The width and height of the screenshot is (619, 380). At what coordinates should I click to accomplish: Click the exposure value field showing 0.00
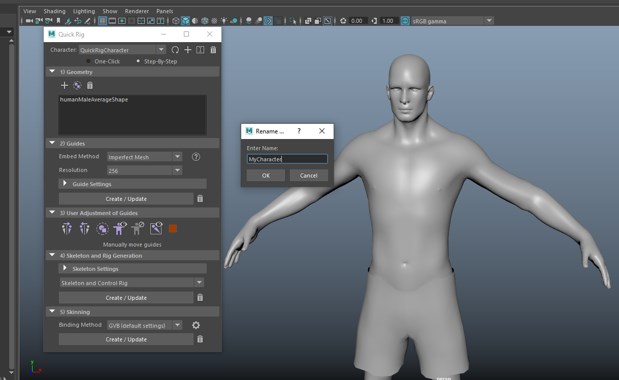[358, 21]
